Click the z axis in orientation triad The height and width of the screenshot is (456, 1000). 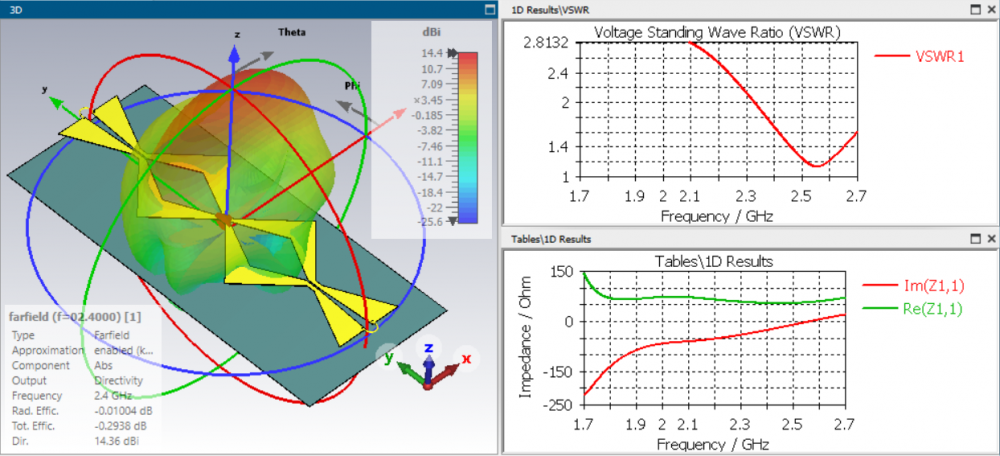point(428,347)
